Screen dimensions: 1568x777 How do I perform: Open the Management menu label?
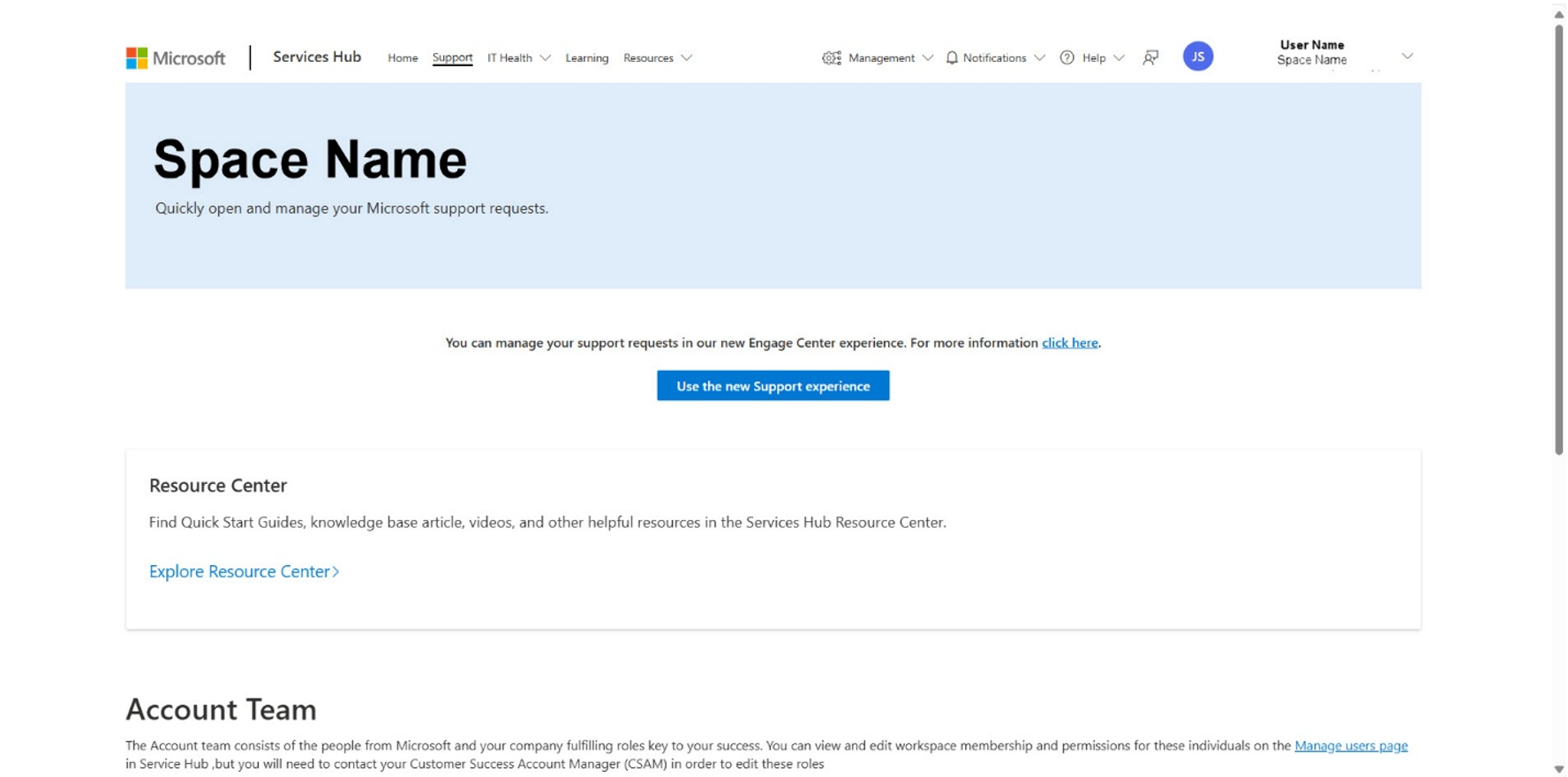tap(881, 58)
